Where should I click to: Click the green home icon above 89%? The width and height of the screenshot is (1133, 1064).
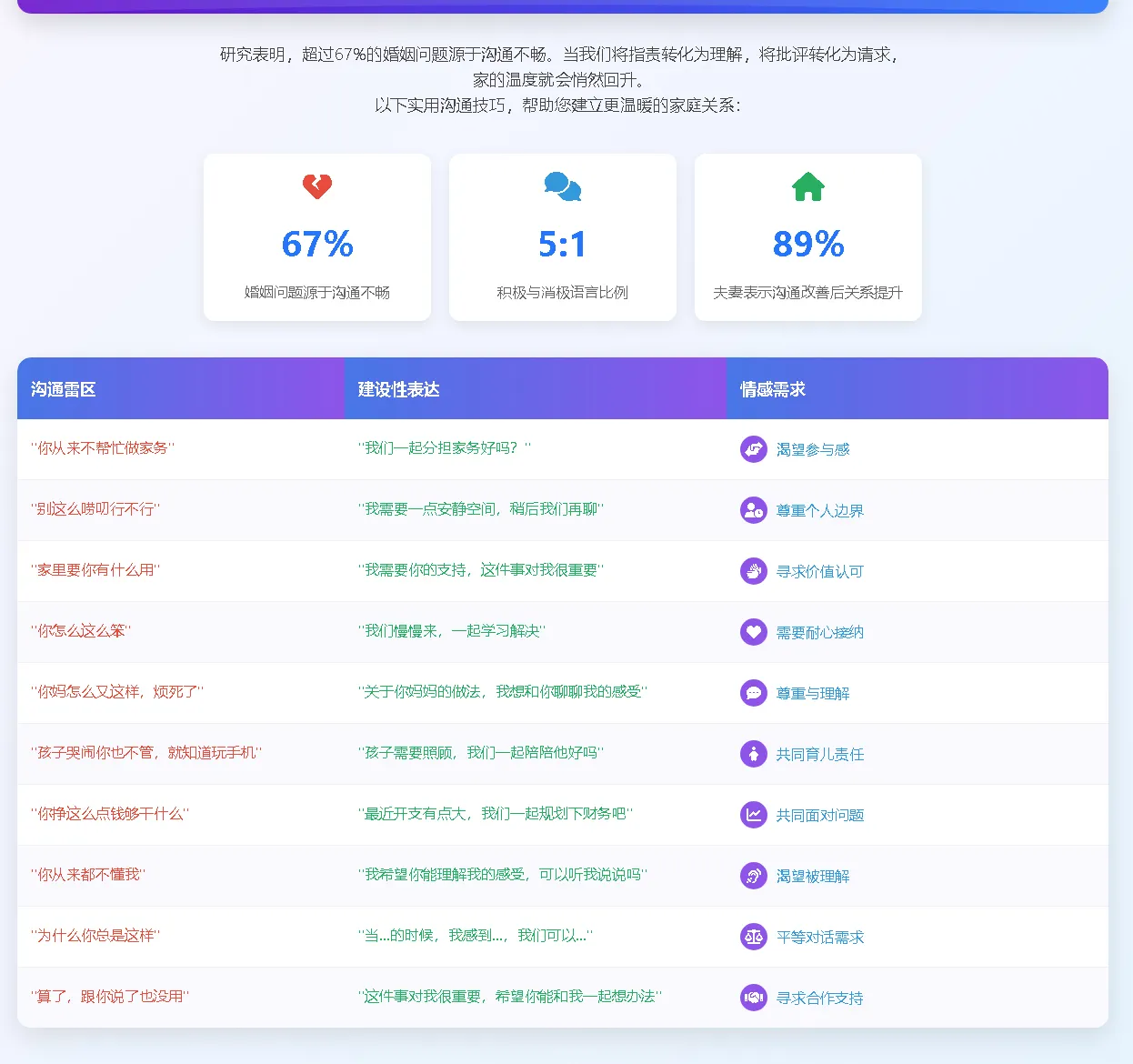[x=807, y=186]
